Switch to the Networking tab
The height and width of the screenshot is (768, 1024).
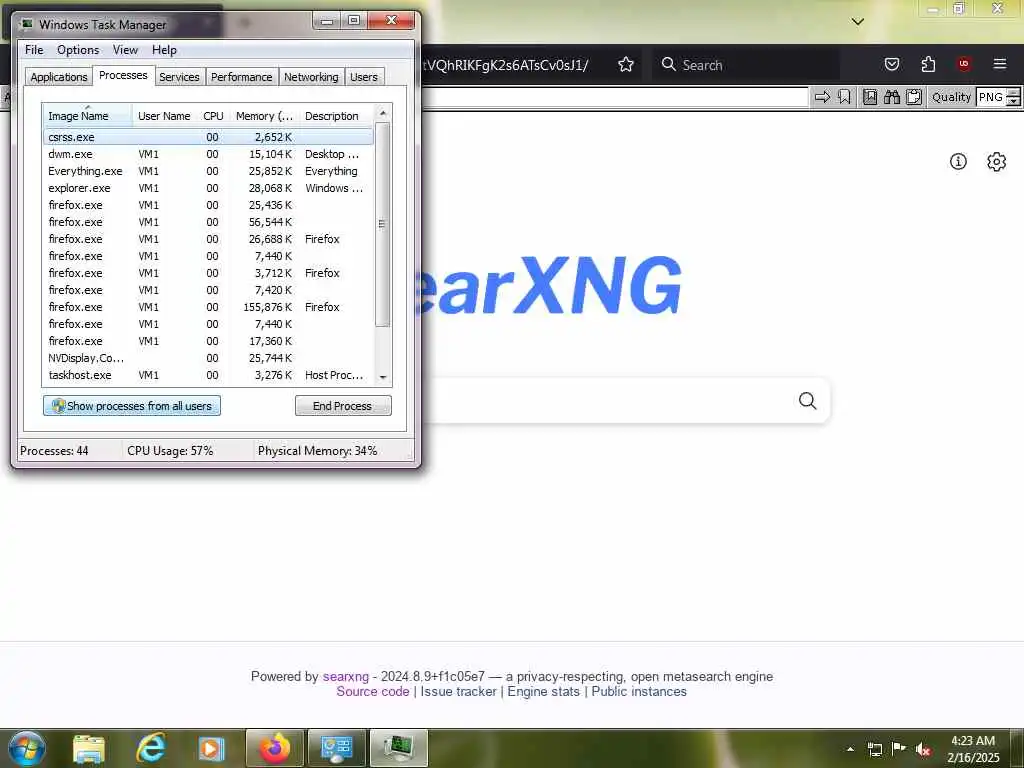coord(311,77)
